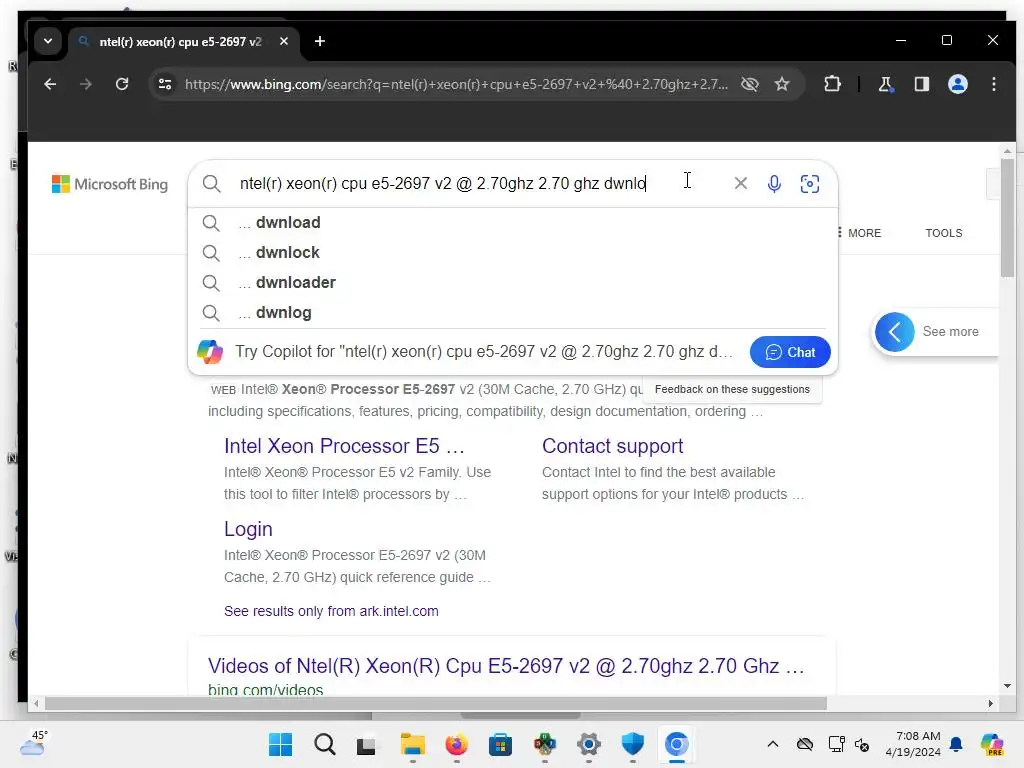Viewport: 1024px width, 768px height.
Task: Open a new browser tab
Action: click(319, 41)
